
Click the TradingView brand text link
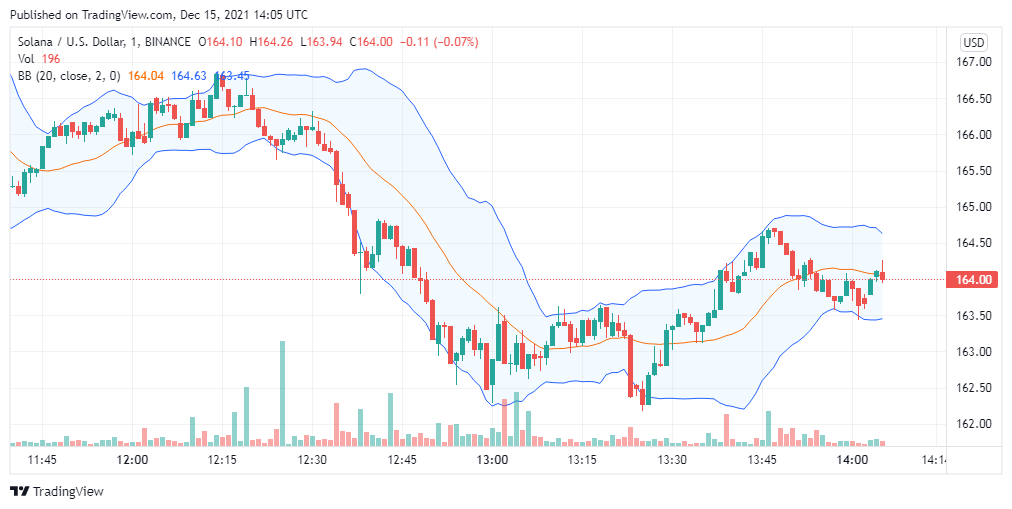point(68,492)
